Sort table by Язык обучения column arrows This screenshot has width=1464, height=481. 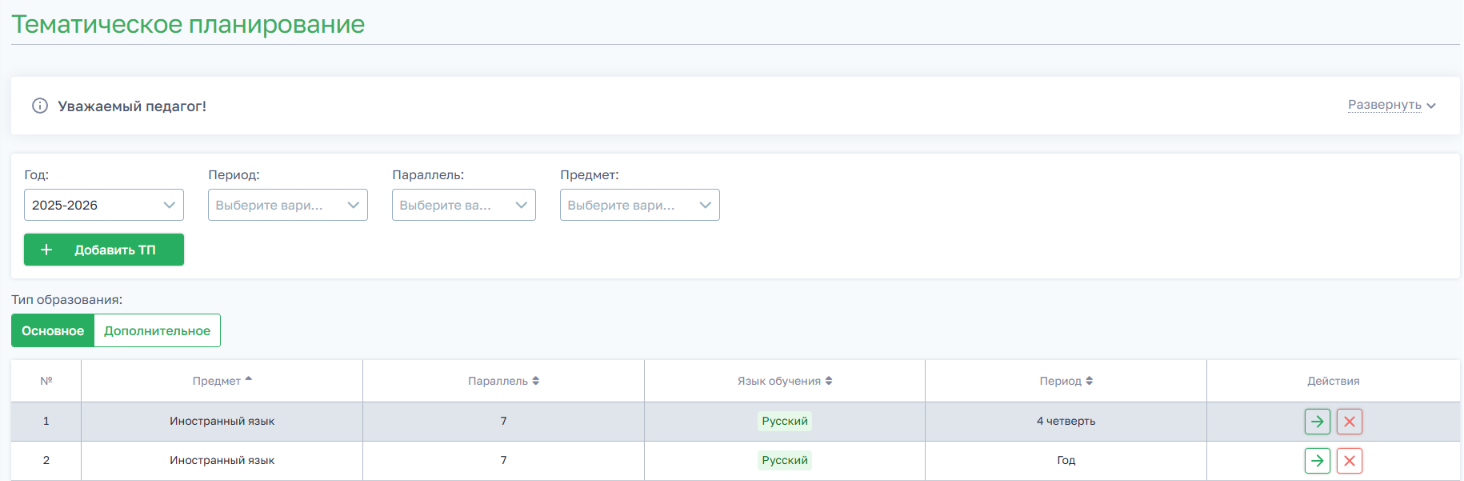point(828,381)
